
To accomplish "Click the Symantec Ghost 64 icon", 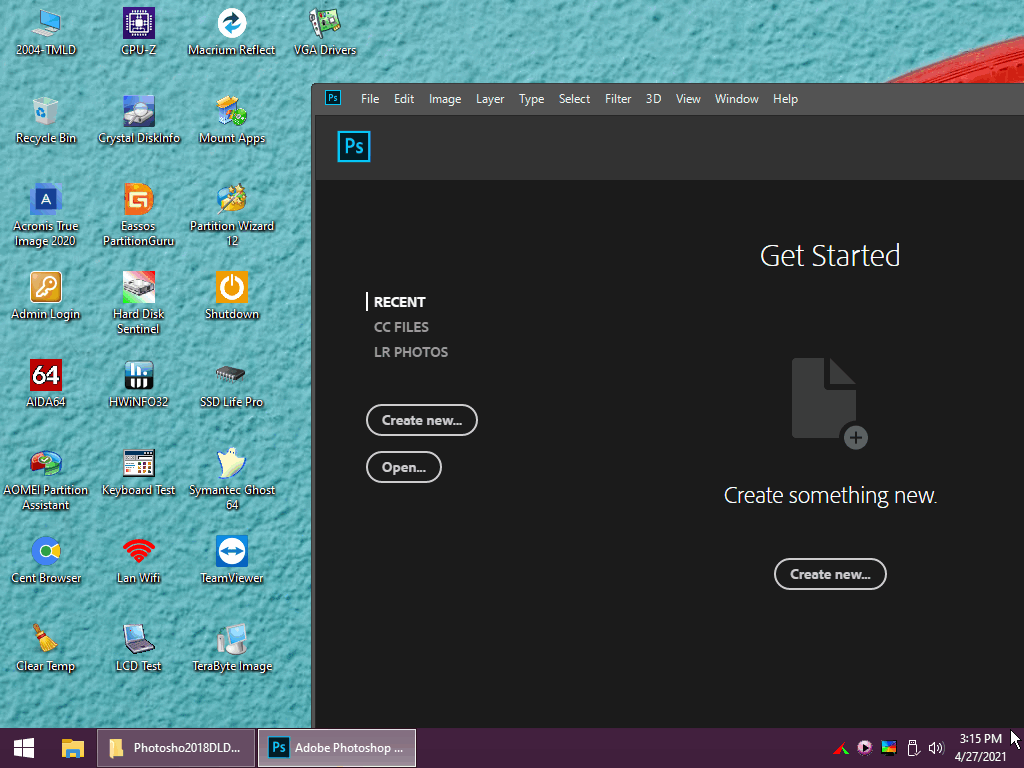I will [232, 480].
